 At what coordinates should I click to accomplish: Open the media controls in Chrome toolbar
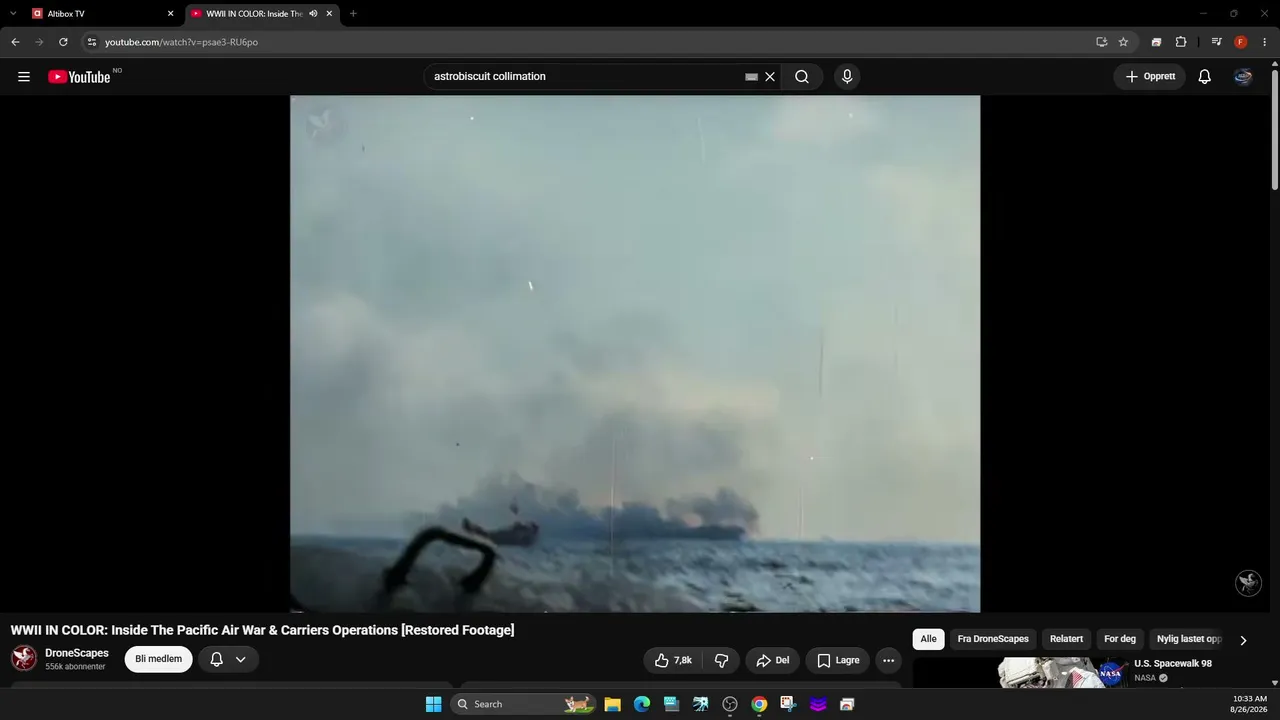(x=1216, y=42)
